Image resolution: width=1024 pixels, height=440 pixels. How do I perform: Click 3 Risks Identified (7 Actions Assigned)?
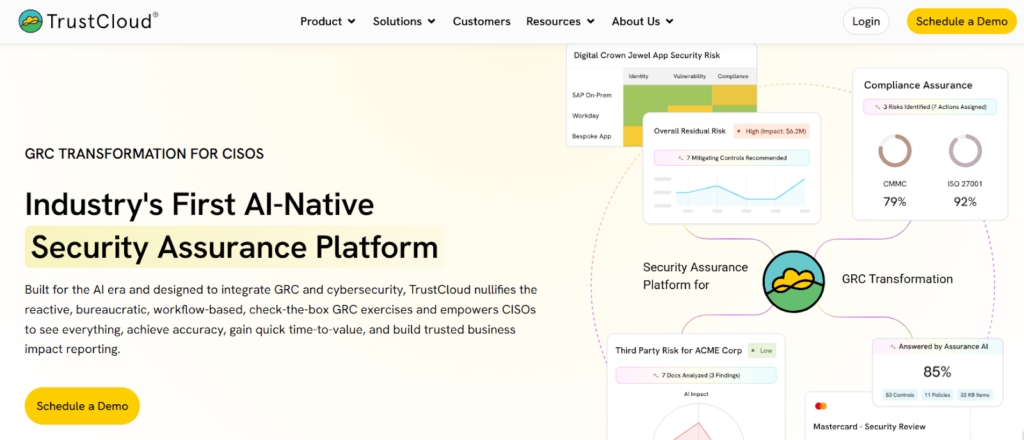pyautogui.click(x=930, y=107)
